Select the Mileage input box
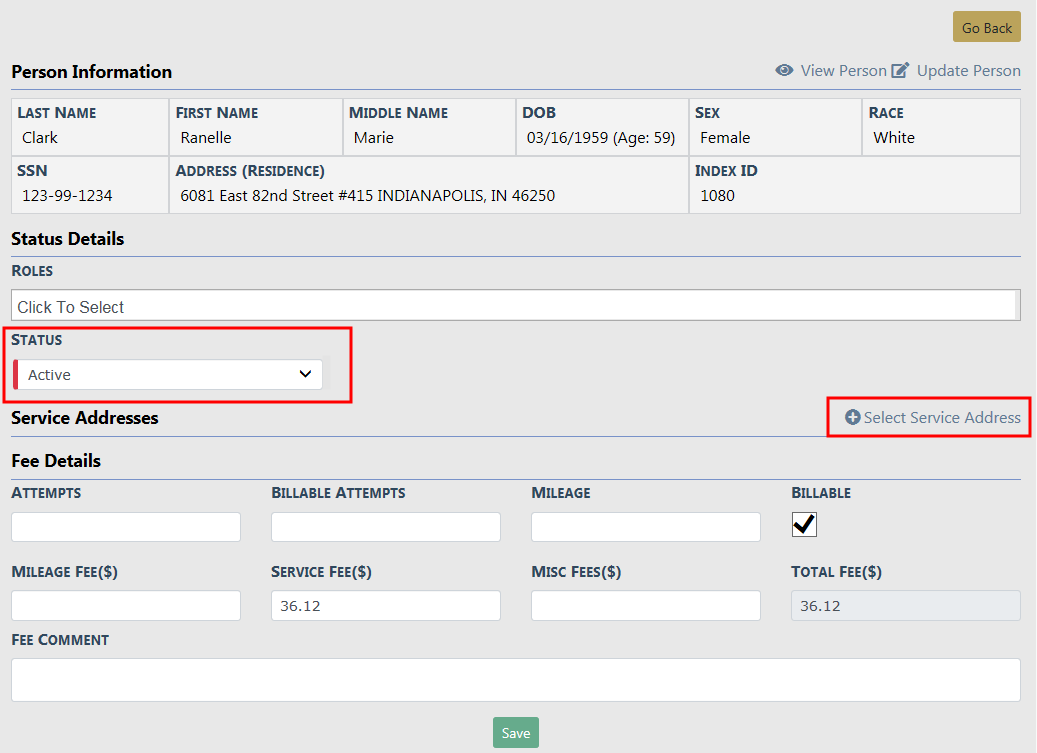This screenshot has width=1037, height=753. (646, 527)
